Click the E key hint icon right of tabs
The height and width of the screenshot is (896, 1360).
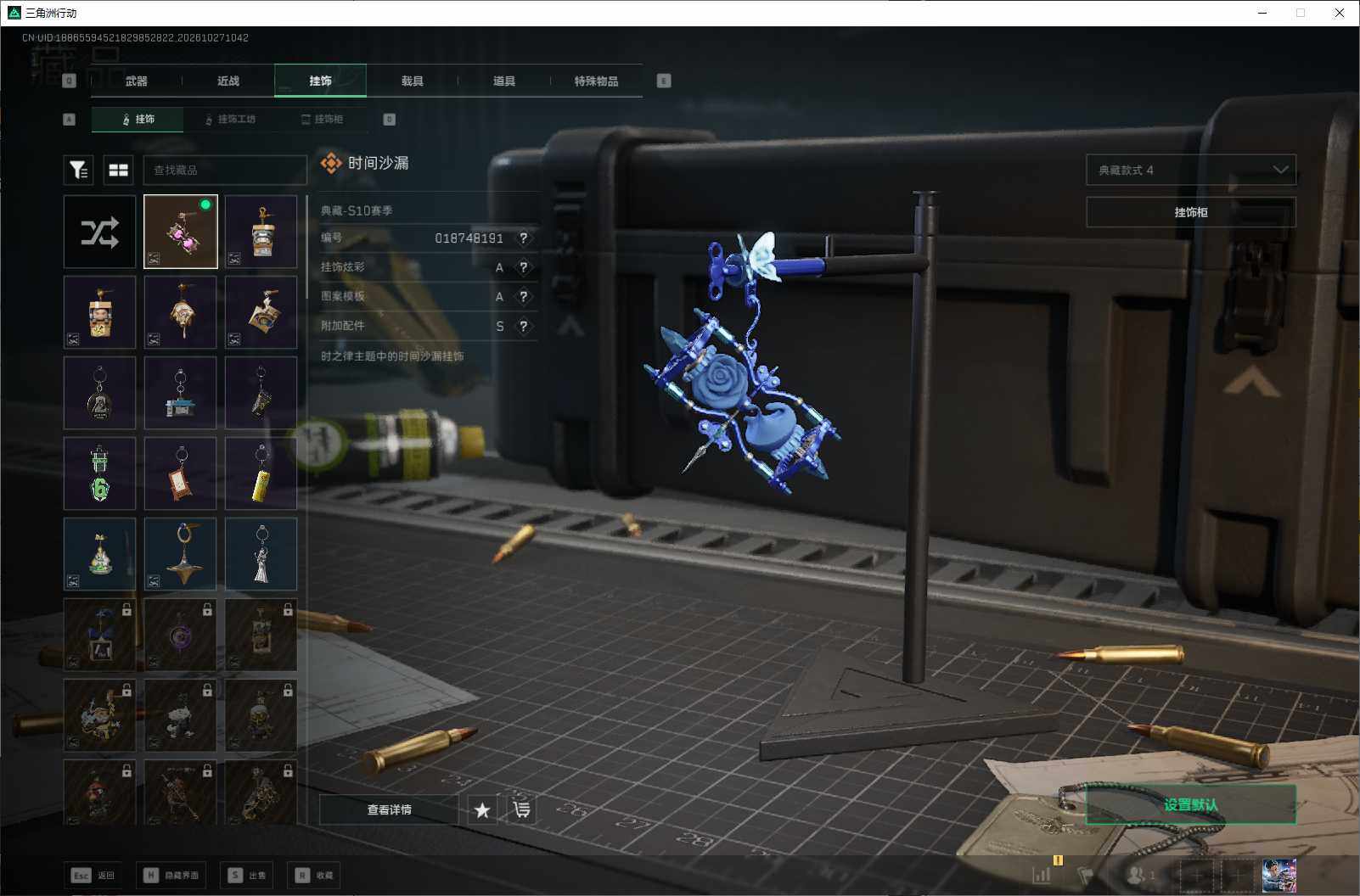point(664,81)
